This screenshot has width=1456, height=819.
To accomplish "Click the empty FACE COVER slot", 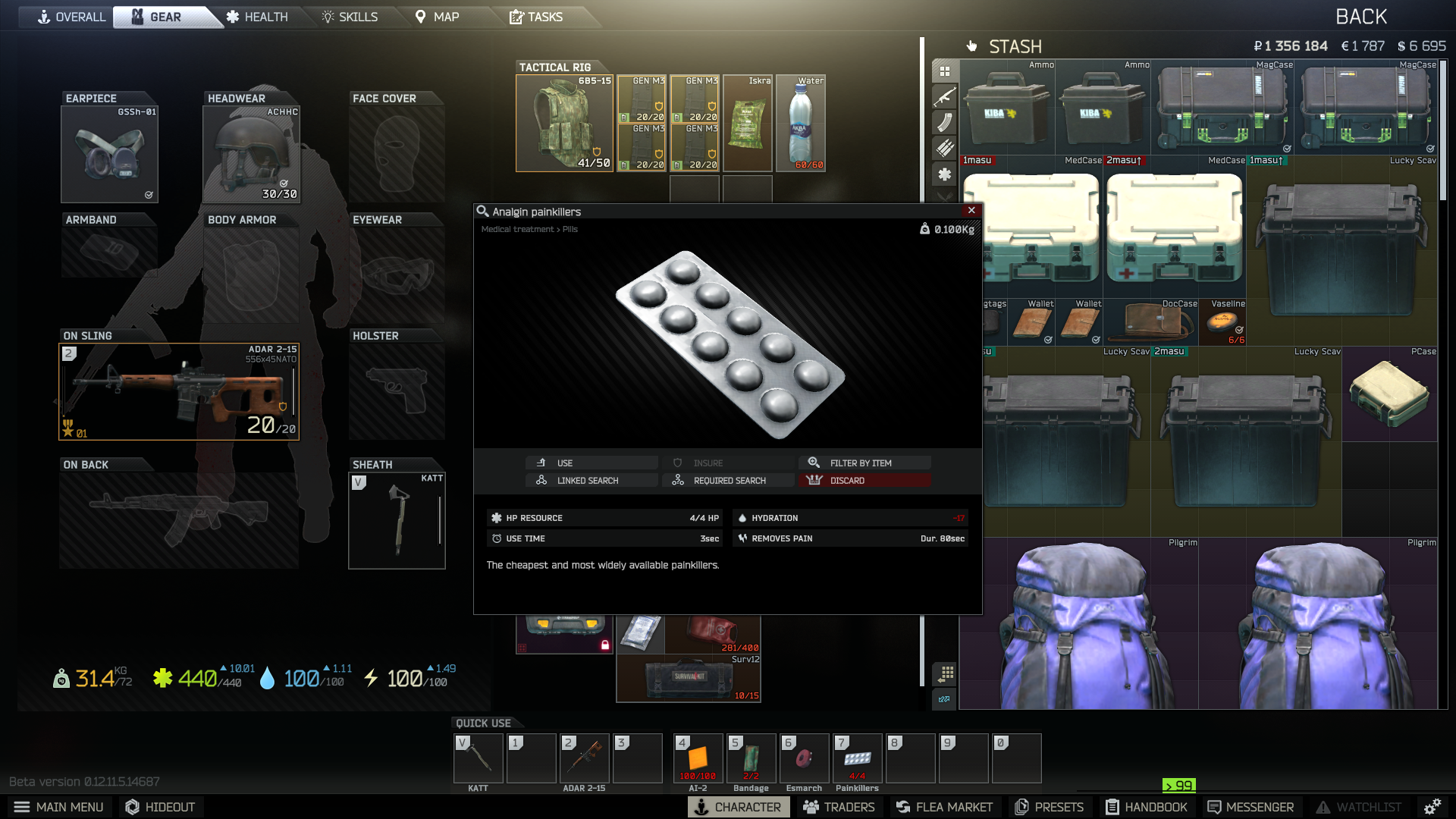I will (397, 154).
